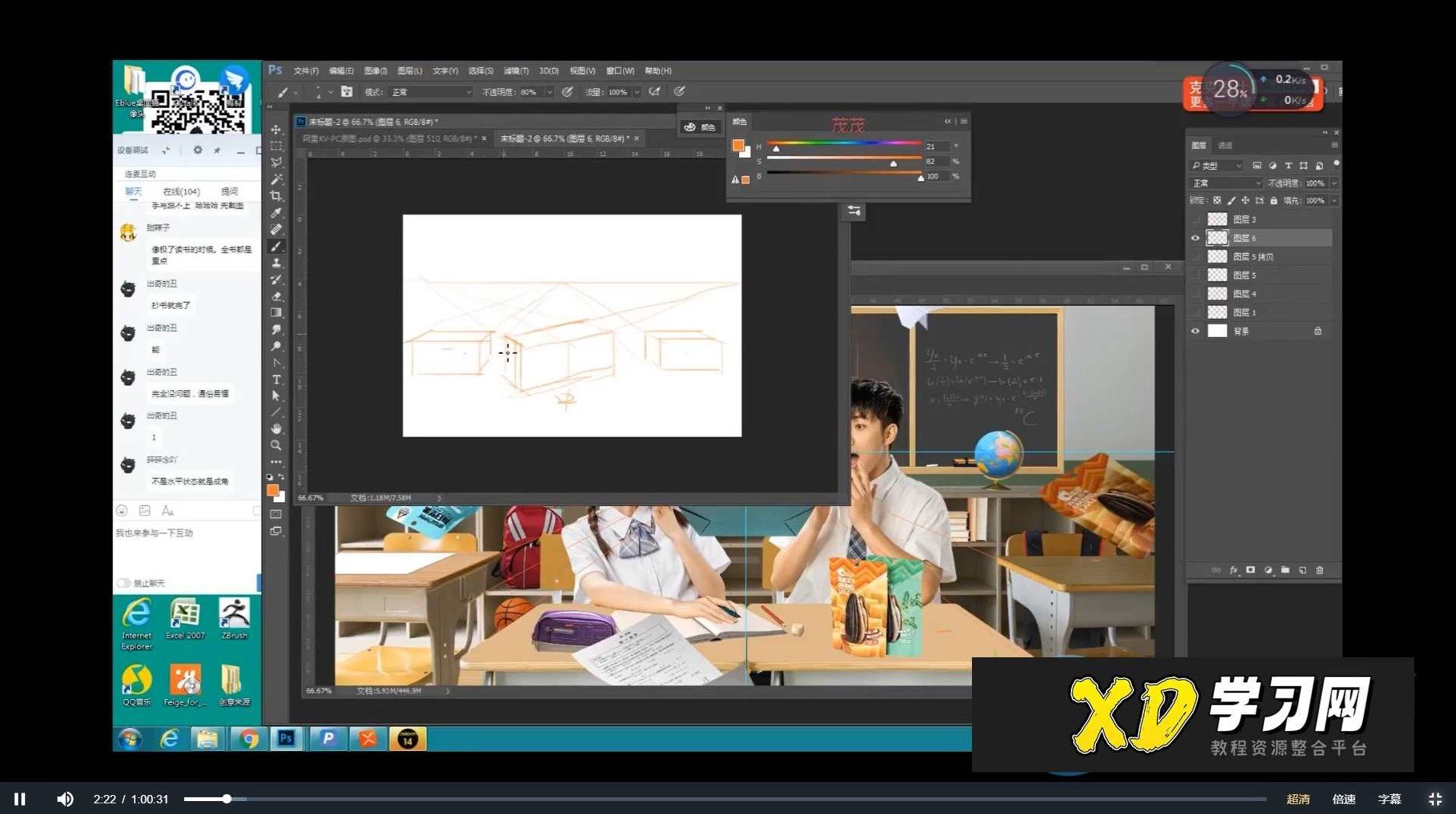Open the 文件(F) menu

pyautogui.click(x=306, y=71)
